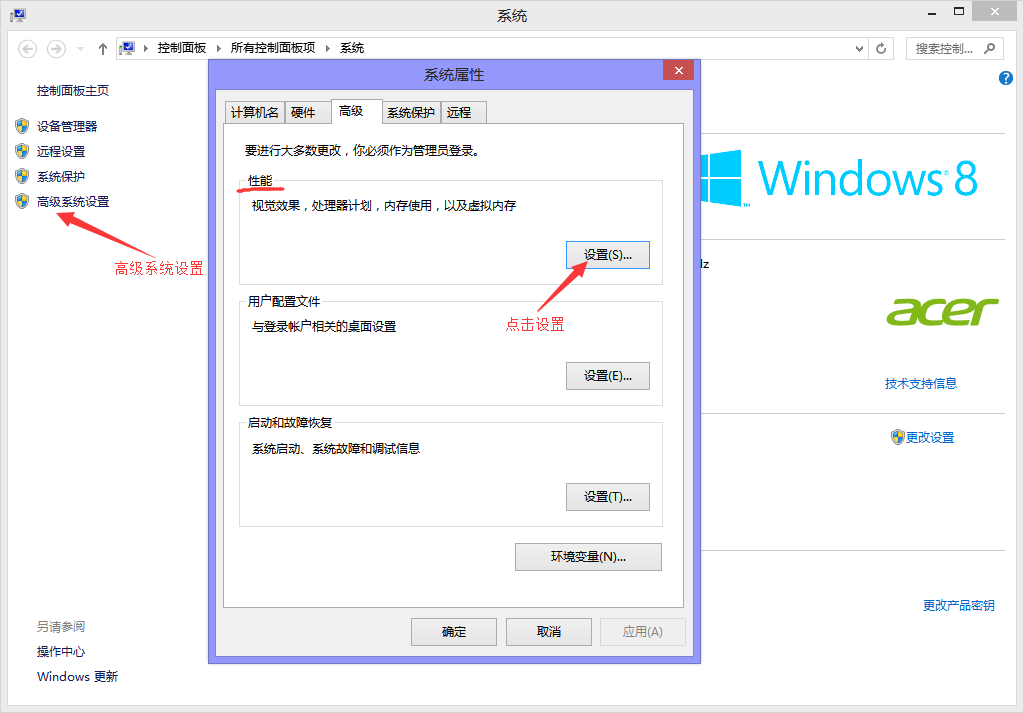Click 设置(E) user profiles button
Viewport: 1024px width, 713px height.
tap(607, 376)
